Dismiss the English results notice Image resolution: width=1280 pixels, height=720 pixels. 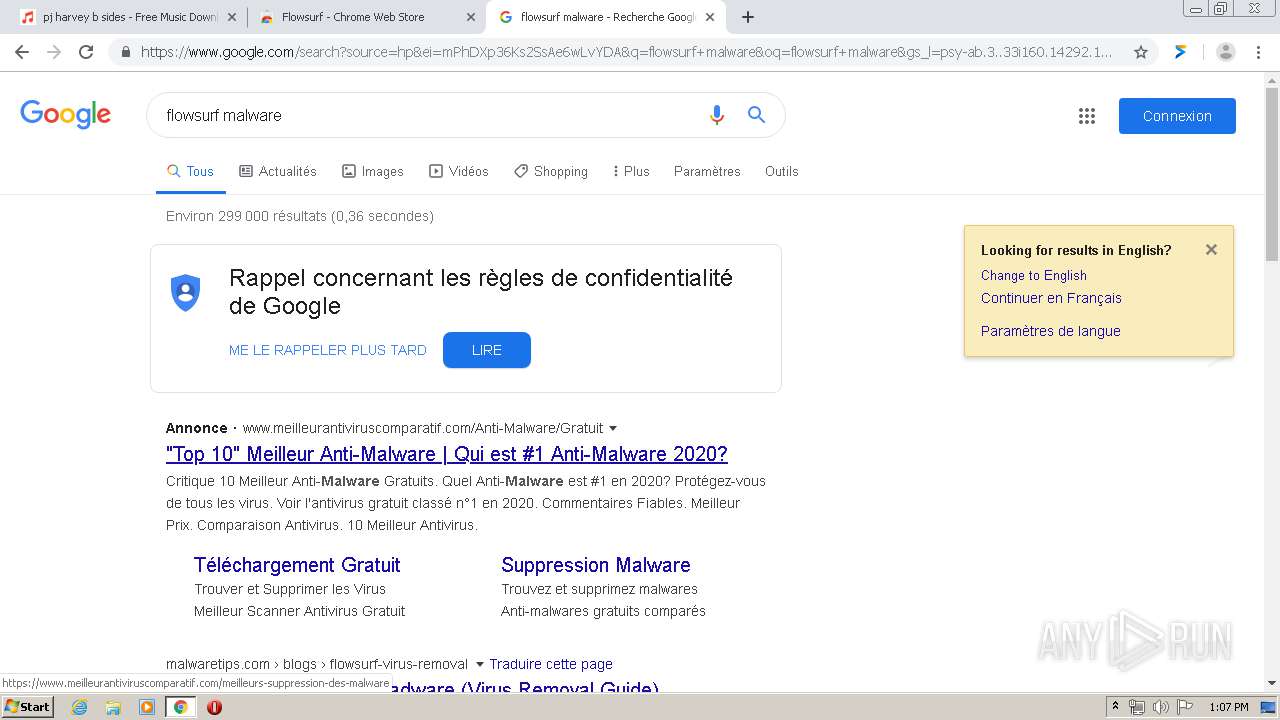[x=1211, y=250]
